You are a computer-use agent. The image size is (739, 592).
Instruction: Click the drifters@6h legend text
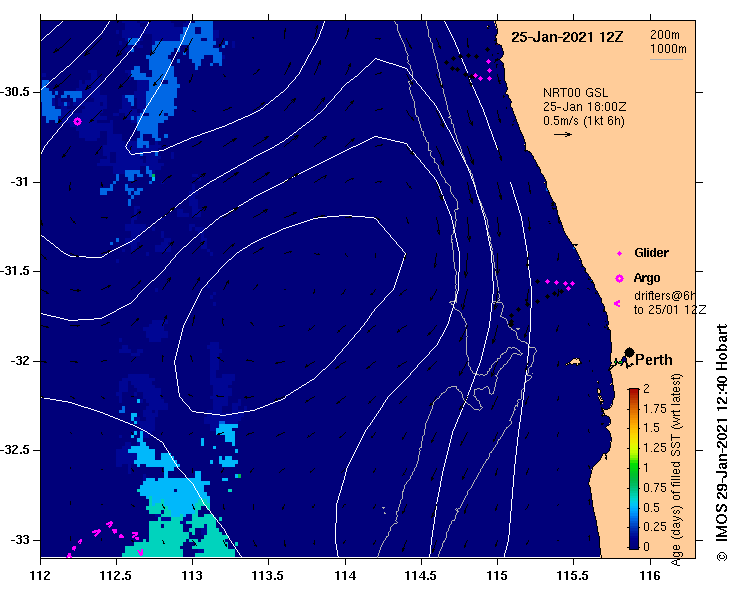tap(664, 296)
